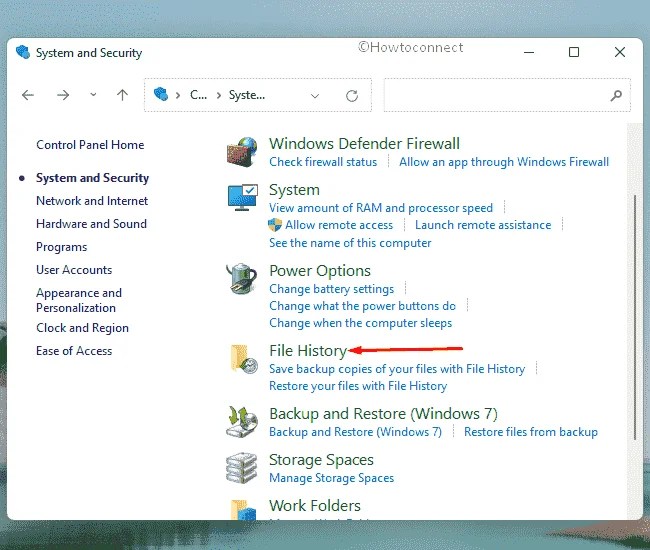Image resolution: width=650 pixels, height=550 pixels.
Task: Open Power Options heading
Action: pyautogui.click(x=320, y=271)
